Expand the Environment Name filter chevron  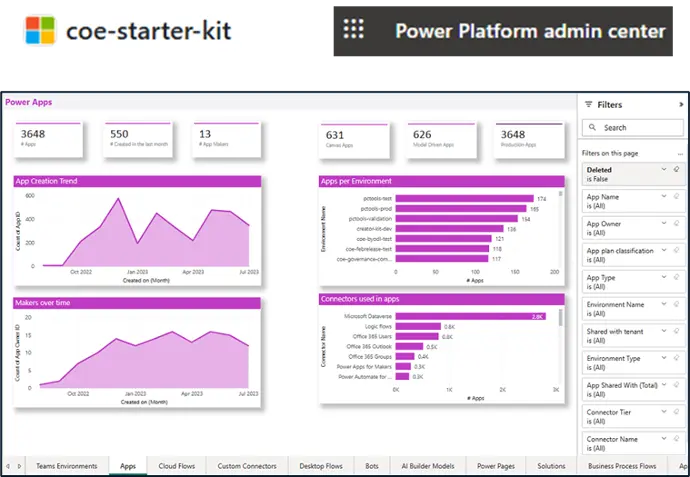point(664,304)
